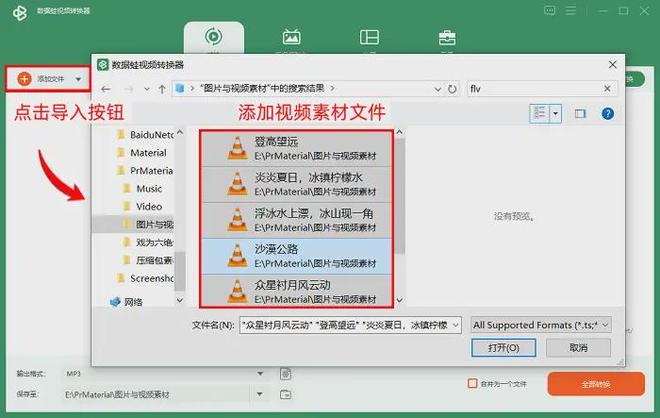
Task: Go back in the file dialog
Action: coord(106,89)
